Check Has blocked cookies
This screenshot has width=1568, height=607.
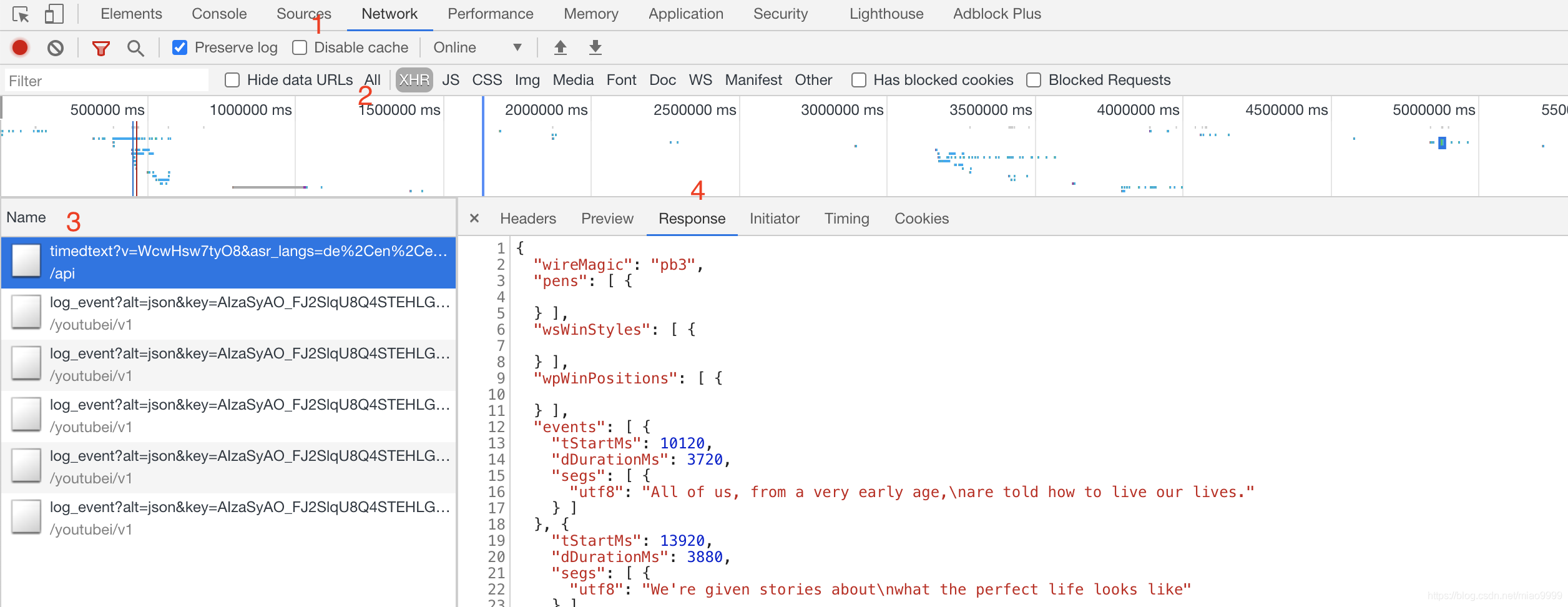tap(859, 80)
